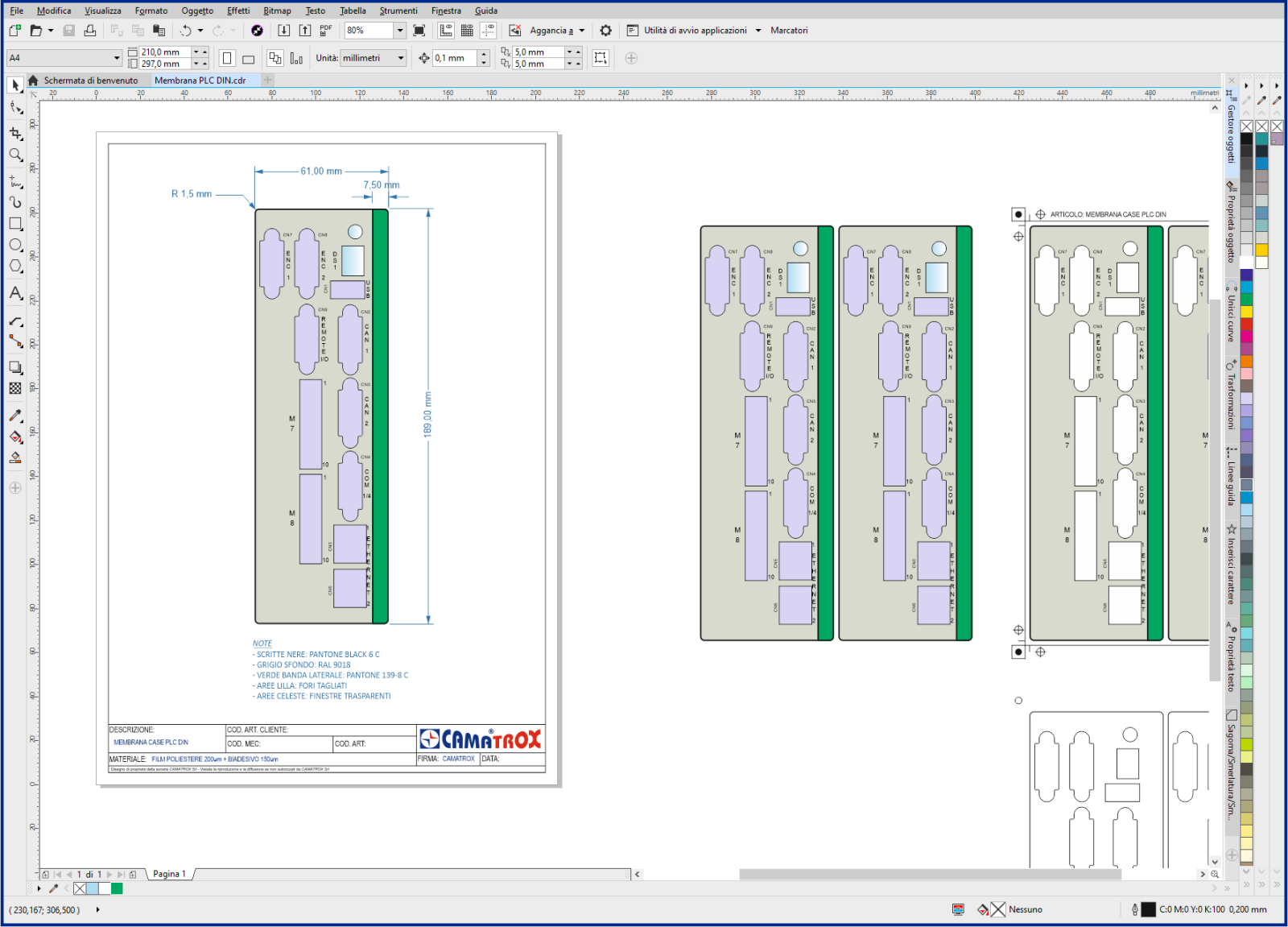Pick the red swatch in color palette
1288x927 pixels.
tap(1246, 324)
